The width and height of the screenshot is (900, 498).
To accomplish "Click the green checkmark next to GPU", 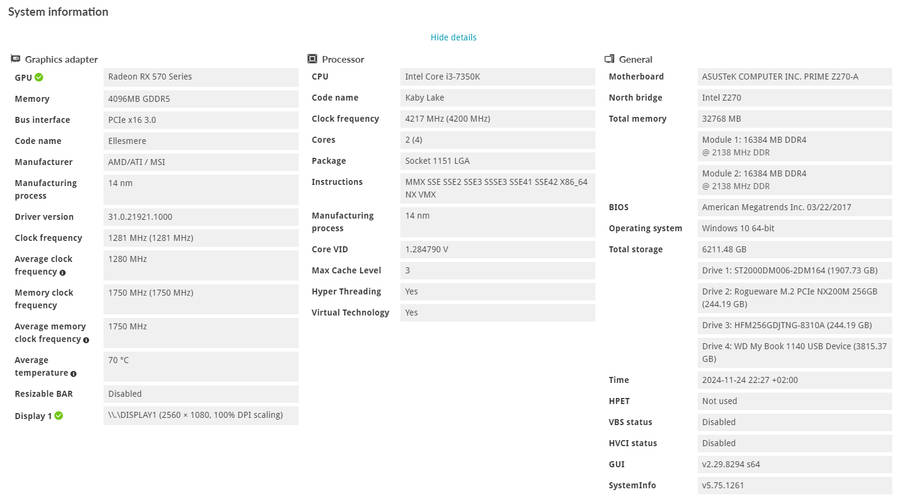I will [x=39, y=77].
